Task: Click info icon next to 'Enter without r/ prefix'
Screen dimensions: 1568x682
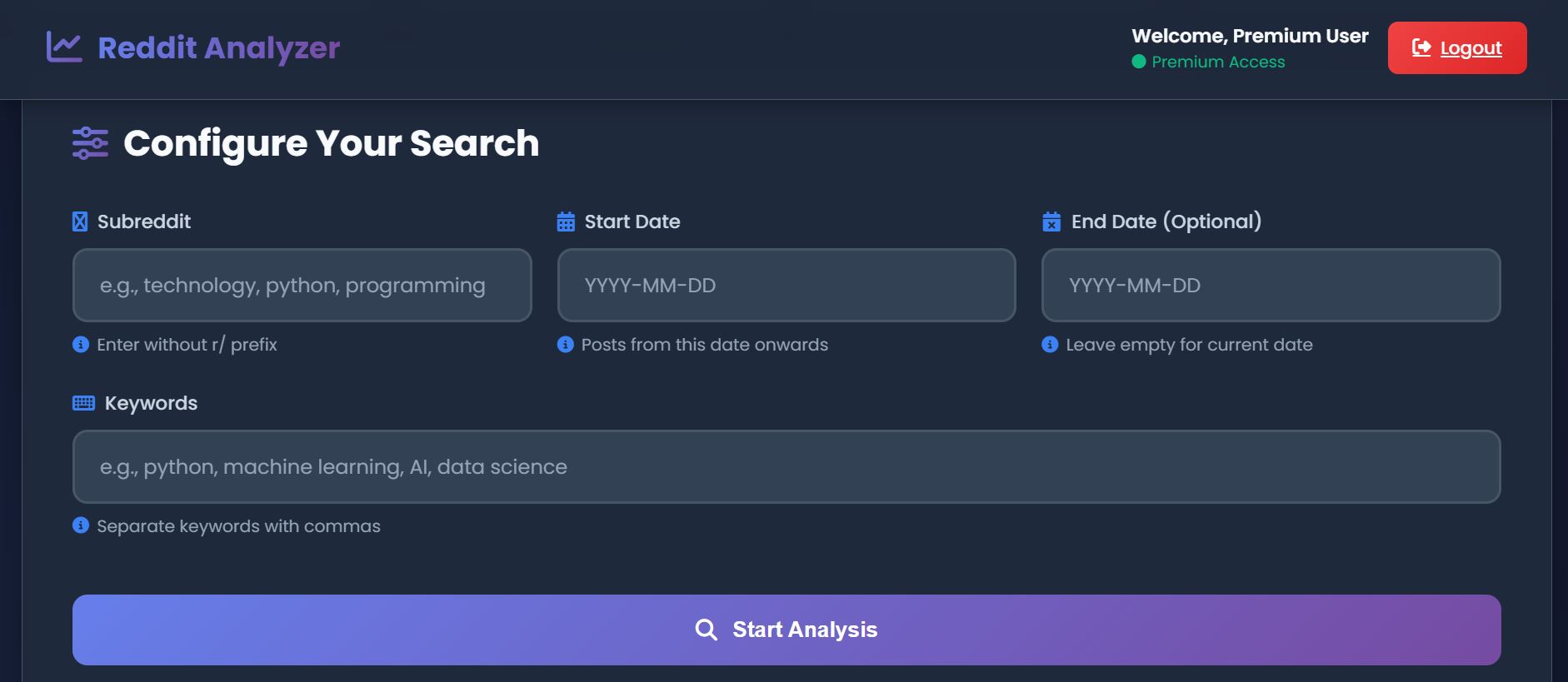Action: [x=81, y=345]
